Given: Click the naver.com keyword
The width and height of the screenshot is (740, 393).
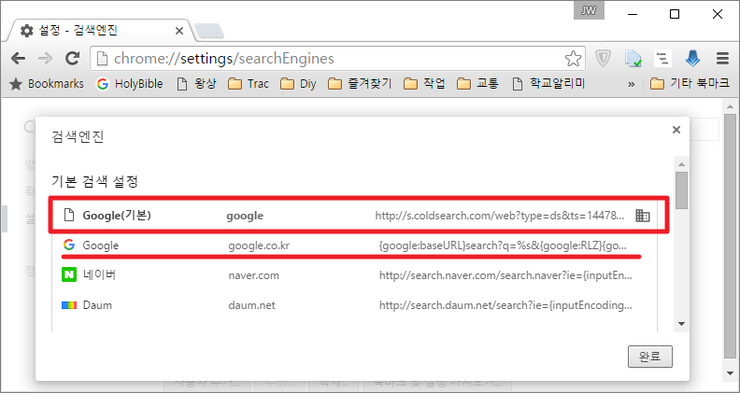Looking at the screenshot, I should (x=254, y=275).
